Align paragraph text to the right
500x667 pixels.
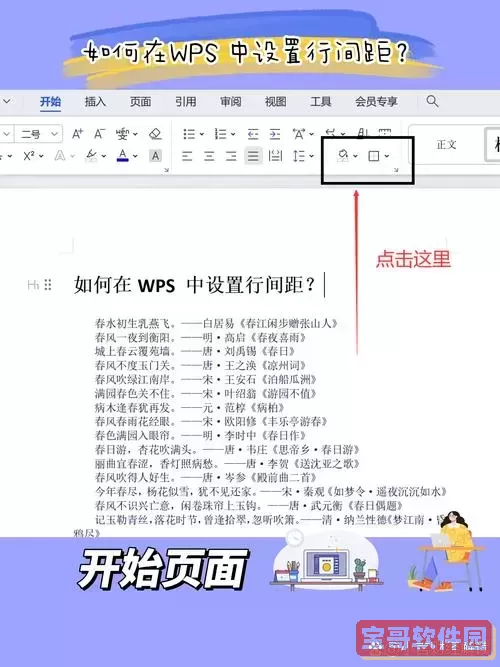pos(231,156)
